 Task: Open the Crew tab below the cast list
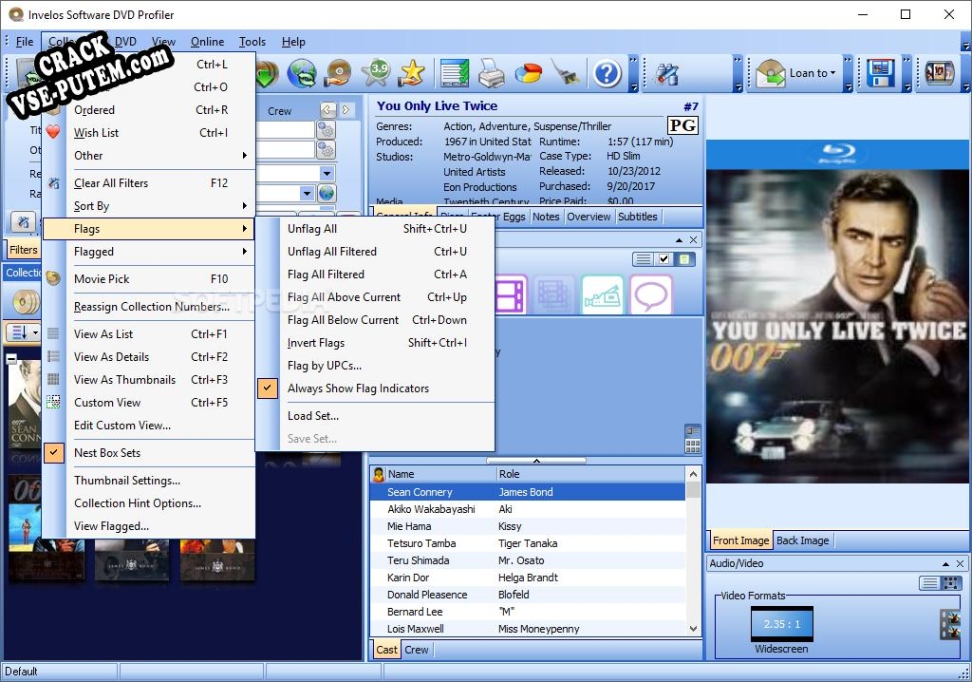coord(417,650)
